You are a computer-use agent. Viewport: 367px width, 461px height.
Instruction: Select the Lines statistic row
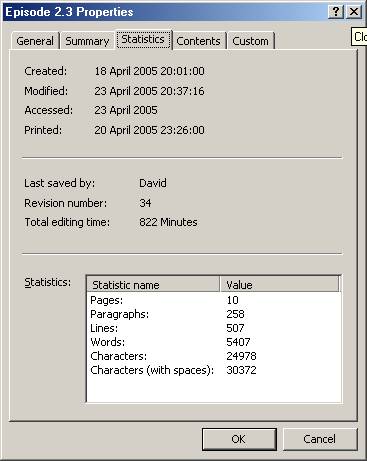[x=213, y=328]
